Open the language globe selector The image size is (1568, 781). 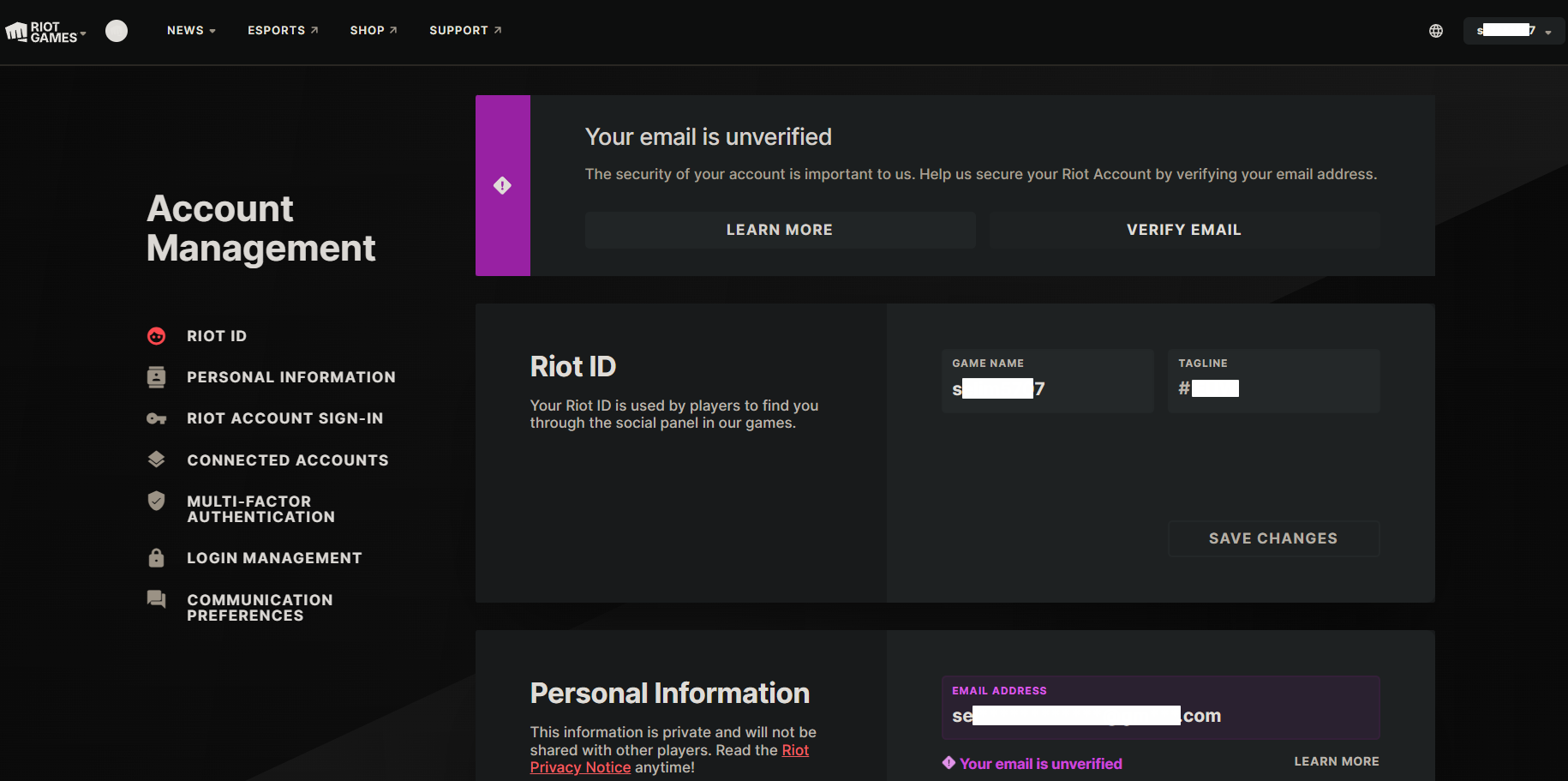[x=1436, y=31]
